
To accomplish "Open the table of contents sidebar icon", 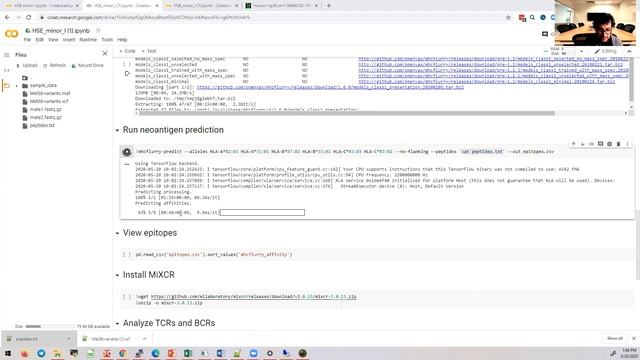I will pyautogui.click(x=7, y=55).
